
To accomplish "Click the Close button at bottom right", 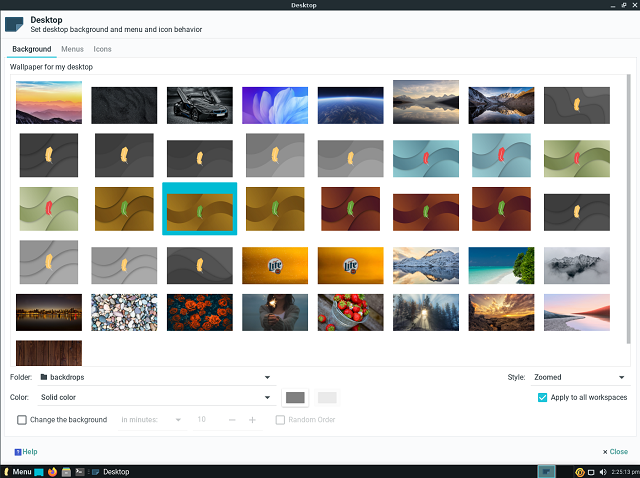I will [x=616, y=452].
